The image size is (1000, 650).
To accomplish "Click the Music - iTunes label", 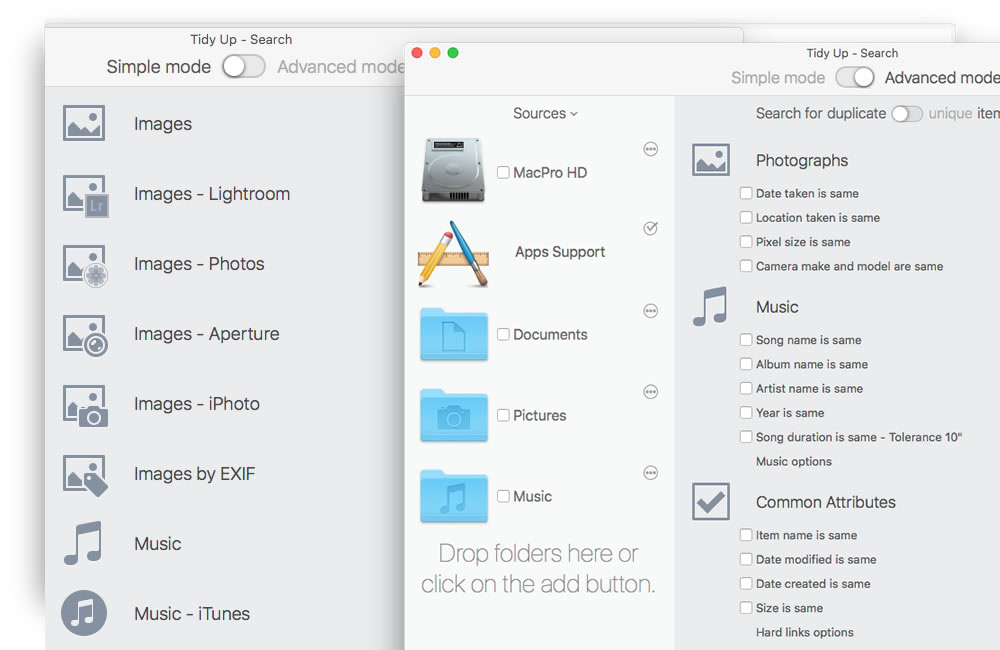I will 192,614.
